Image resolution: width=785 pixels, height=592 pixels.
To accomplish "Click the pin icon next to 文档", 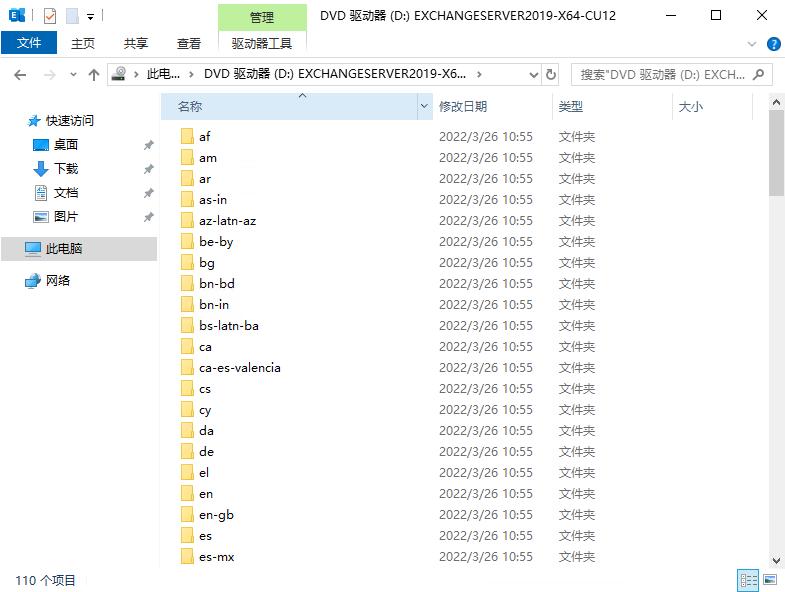I will click(x=148, y=193).
